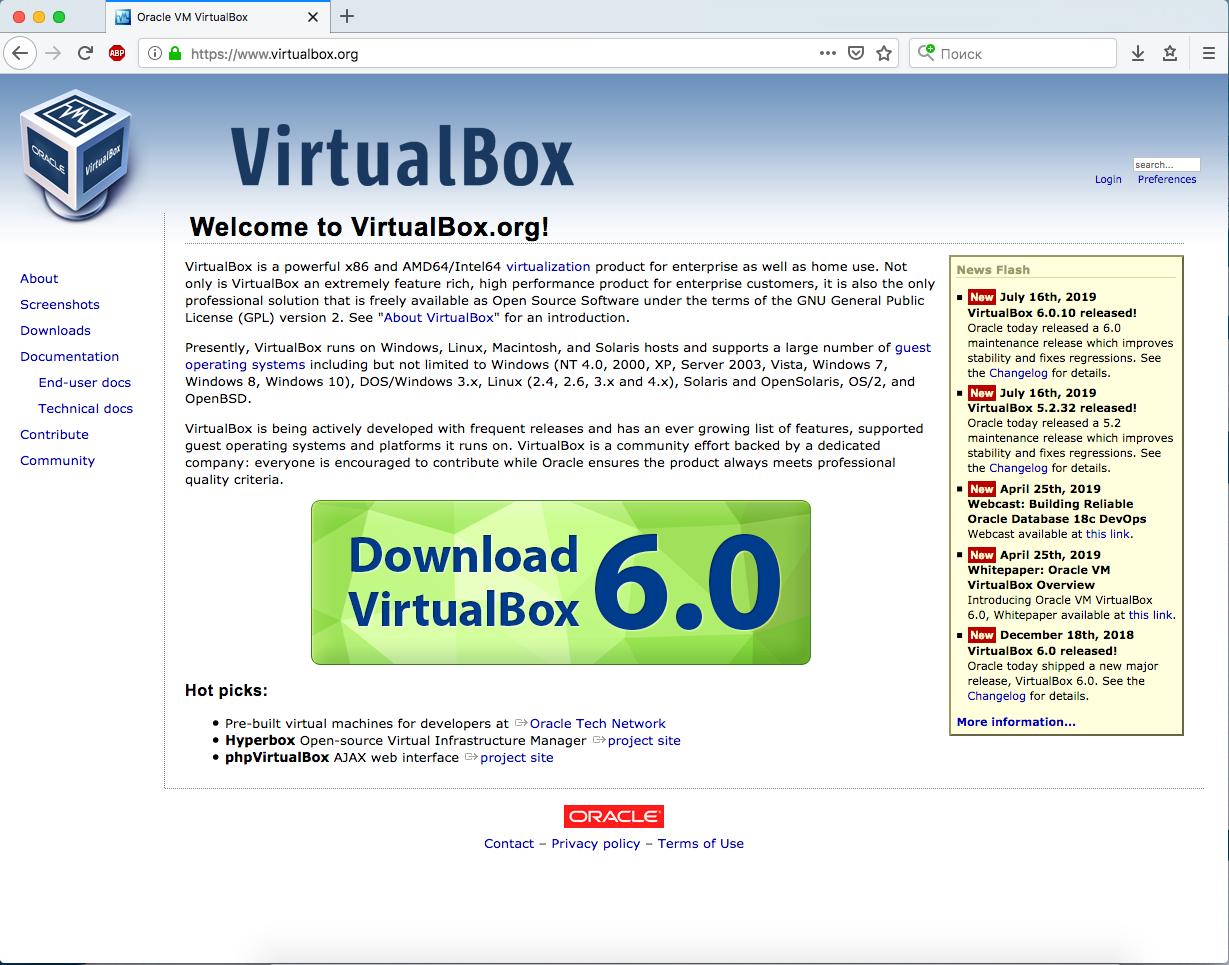This screenshot has height=965, width=1229.
Task: Open the downloads arrow icon in toolbar
Action: click(1138, 53)
